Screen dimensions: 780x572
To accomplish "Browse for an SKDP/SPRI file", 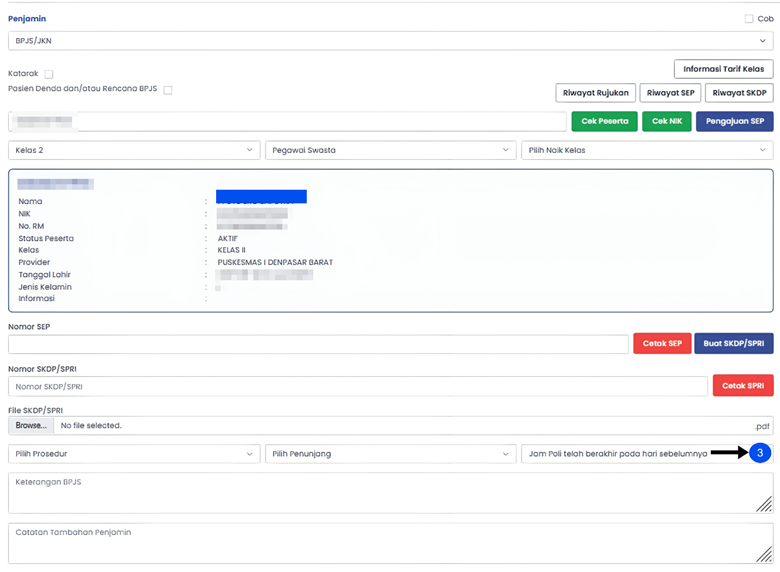I will coord(31,425).
